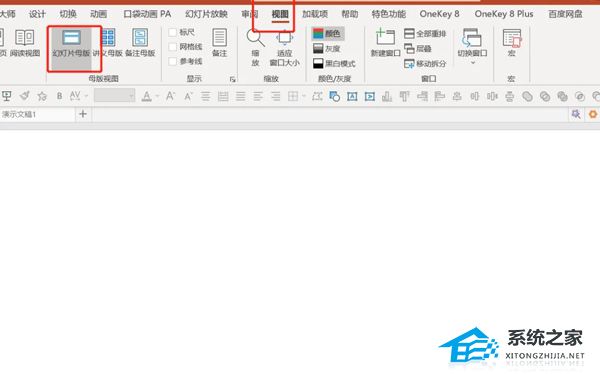Enable the Gridlines (网格线) checkbox

pos(173,47)
